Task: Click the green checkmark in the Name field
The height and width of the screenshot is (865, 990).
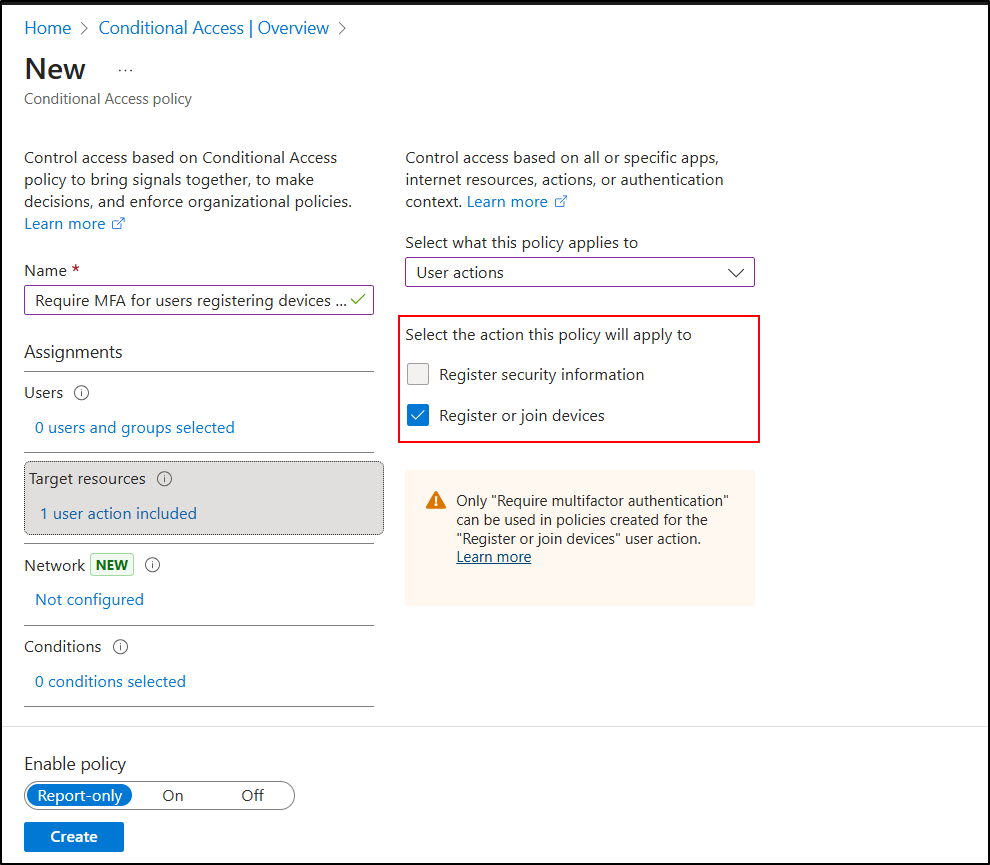Action: [358, 299]
